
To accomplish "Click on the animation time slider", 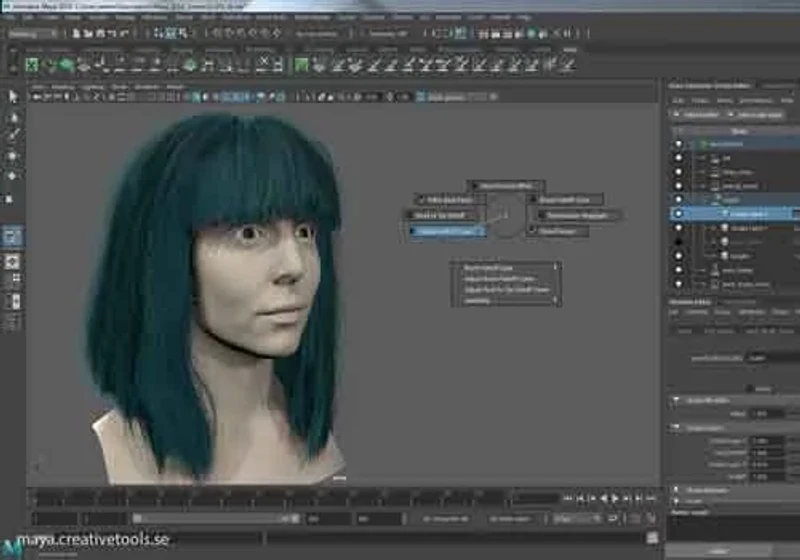I will (270, 498).
